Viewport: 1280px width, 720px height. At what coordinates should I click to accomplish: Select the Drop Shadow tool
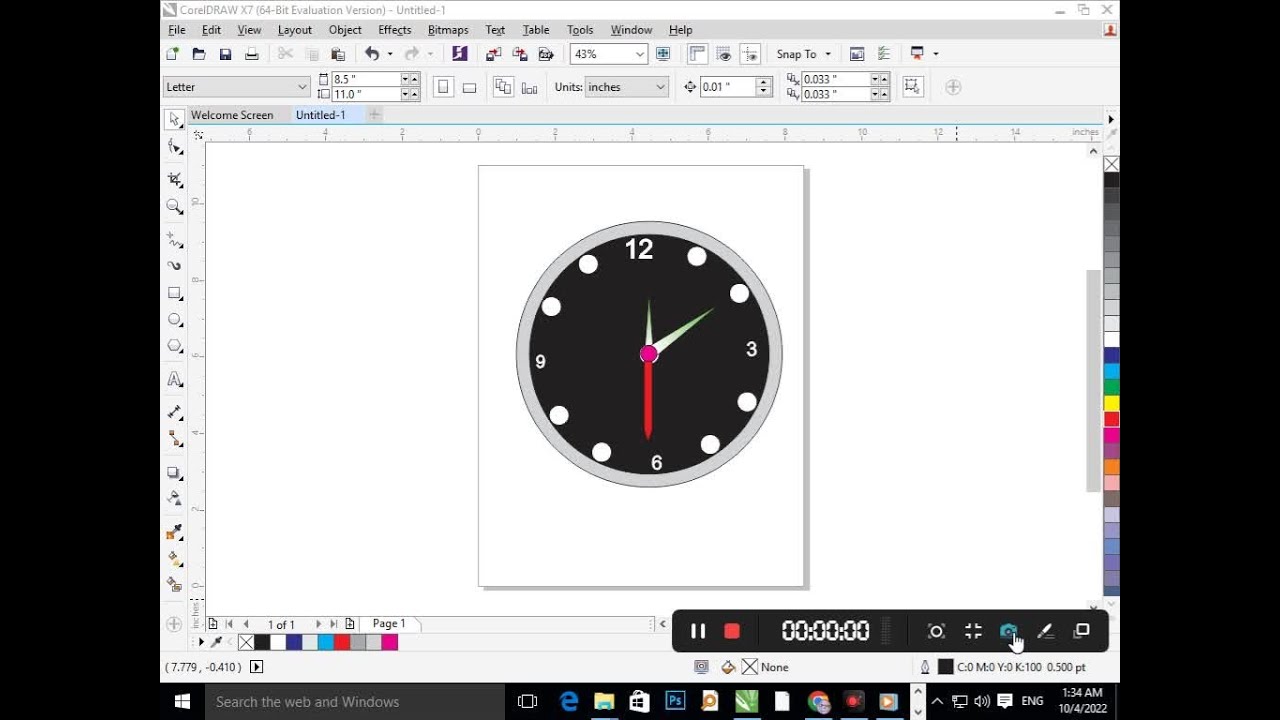point(175,472)
